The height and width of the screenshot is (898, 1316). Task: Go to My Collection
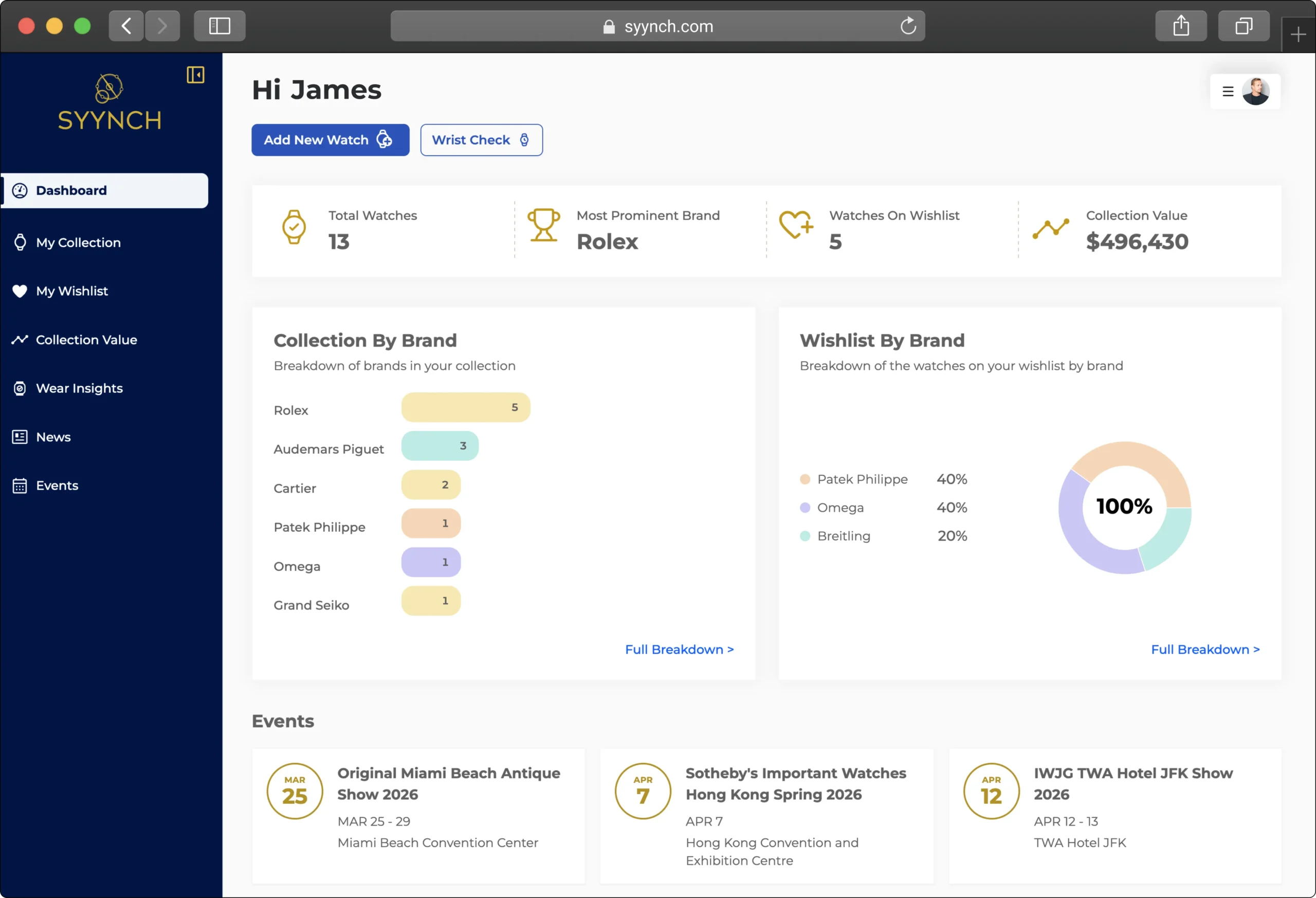pyautogui.click(x=78, y=242)
